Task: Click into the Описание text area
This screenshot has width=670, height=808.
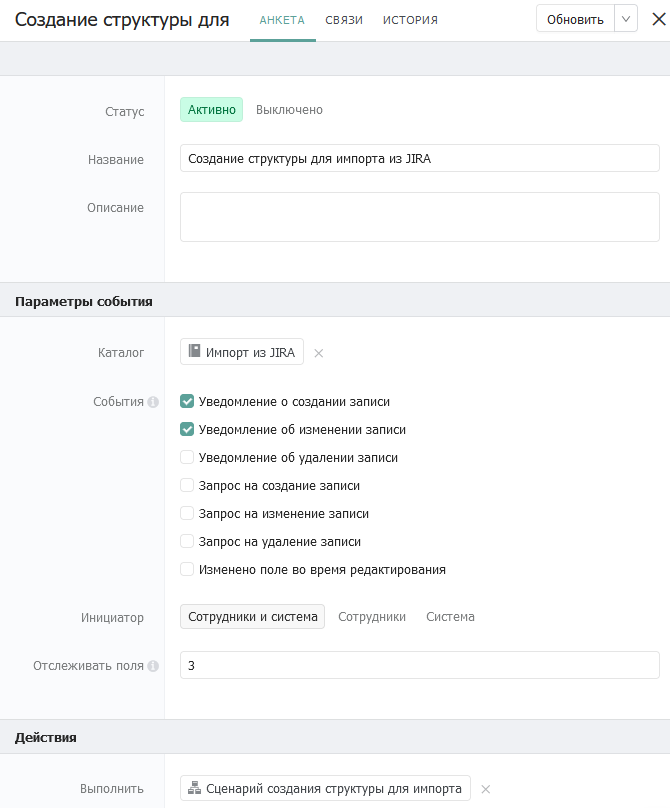Action: [420, 217]
